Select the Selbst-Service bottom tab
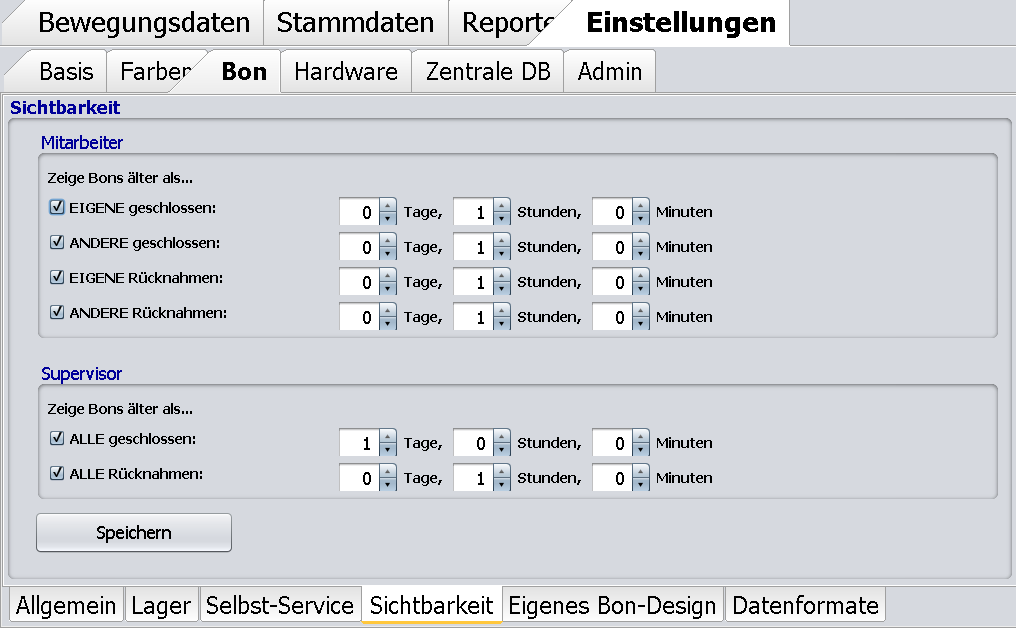The height and width of the screenshot is (629, 1016). pyautogui.click(x=280, y=605)
